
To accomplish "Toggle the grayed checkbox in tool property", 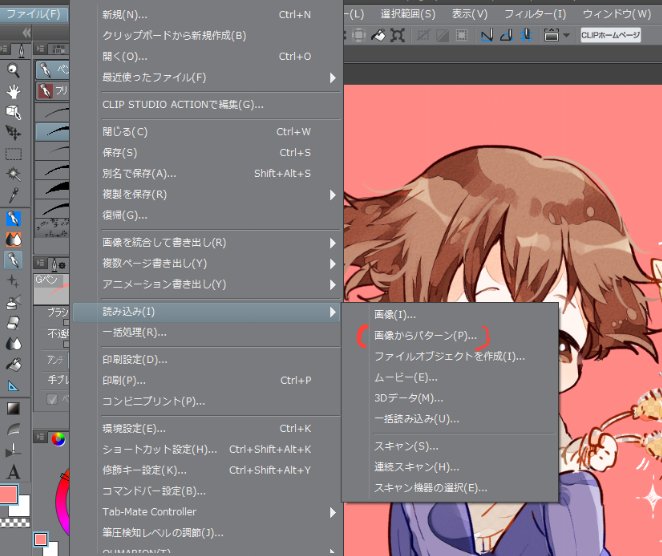I will pyautogui.click(x=52, y=399).
